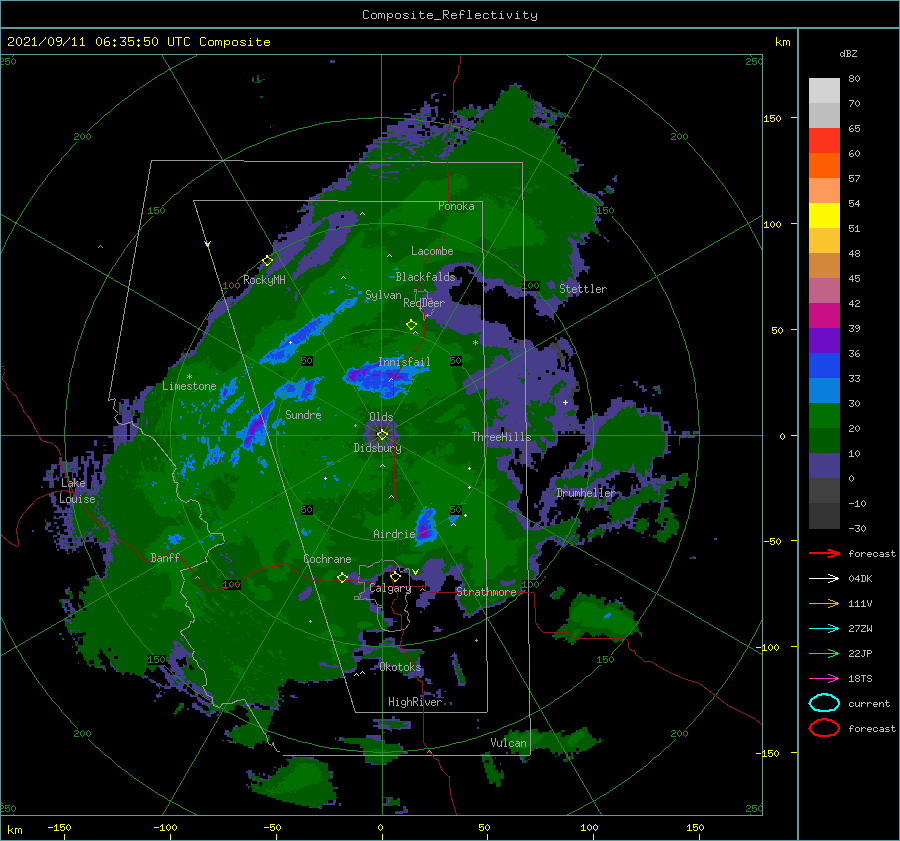The image size is (900, 841).
Task: Click the Lacombe city label
Action: (432, 251)
